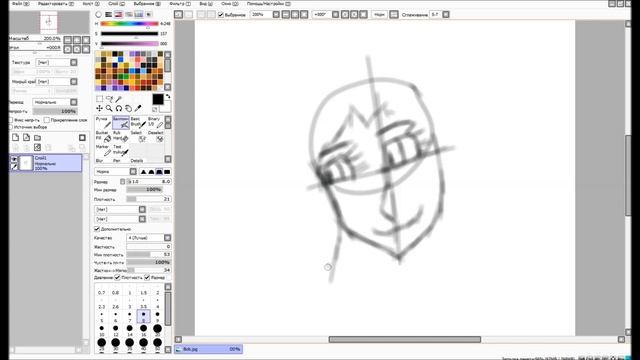Toggle the transparent color swatch switch
640x360 pixels.
tap(155, 109)
